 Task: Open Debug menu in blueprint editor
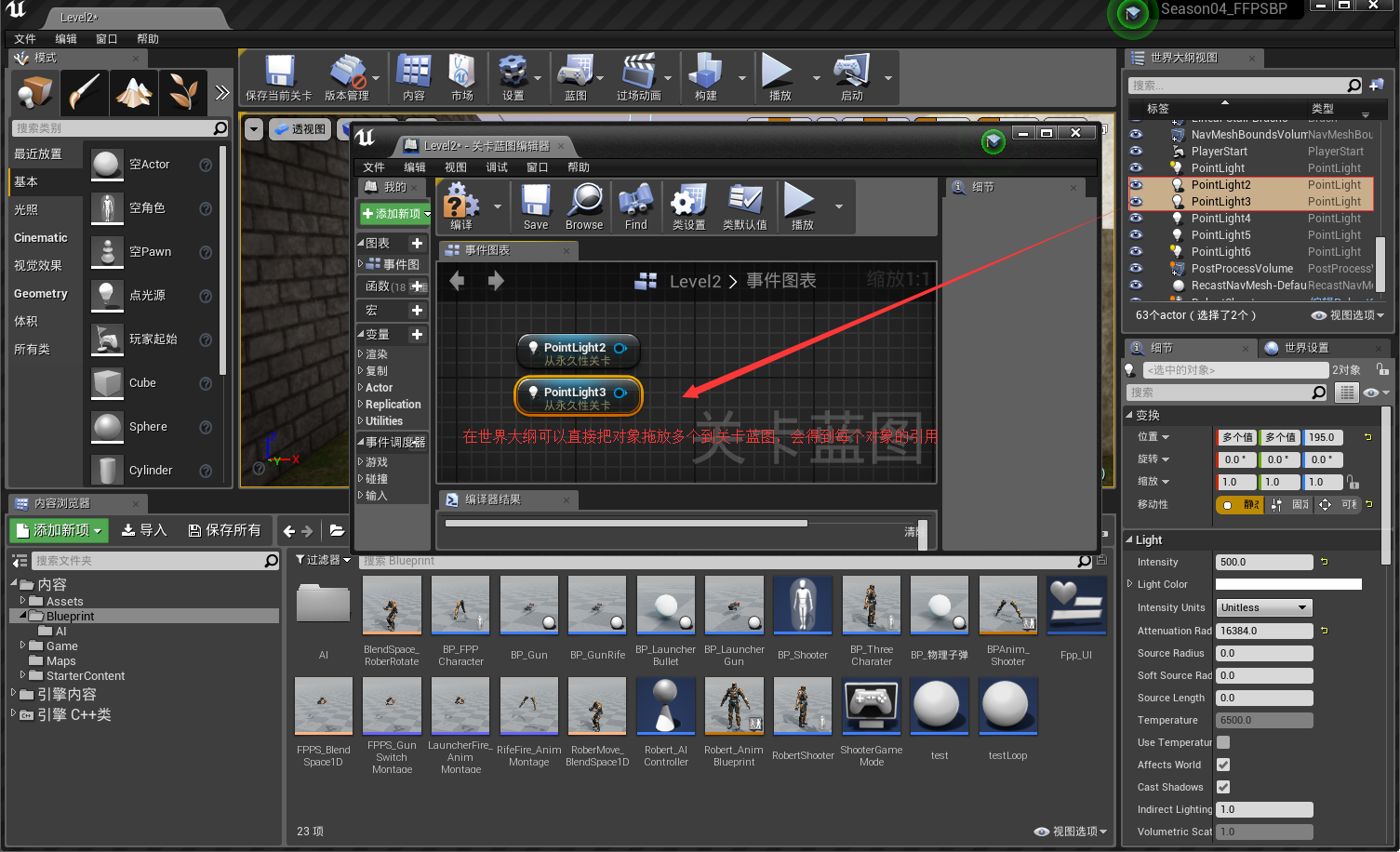coord(497,167)
